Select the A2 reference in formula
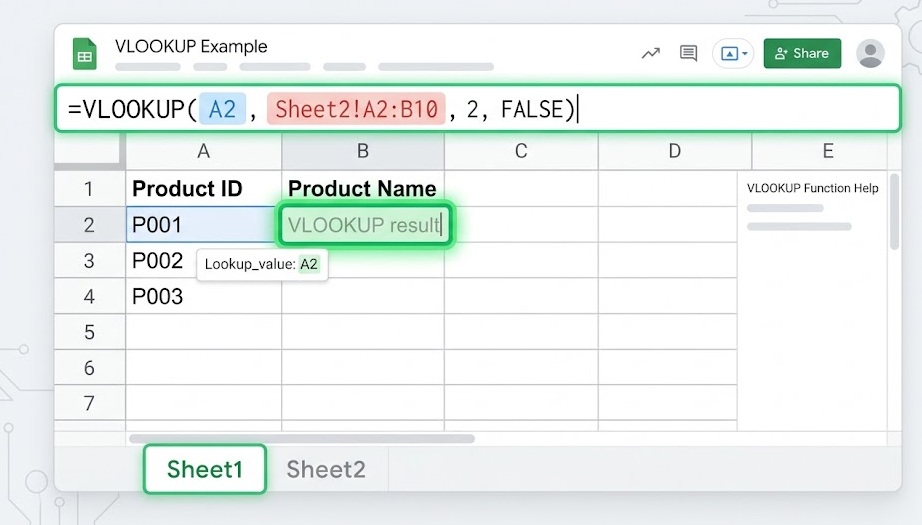Image resolution: width=922 pixels, height=525 pixels. (x=222, y=109)
